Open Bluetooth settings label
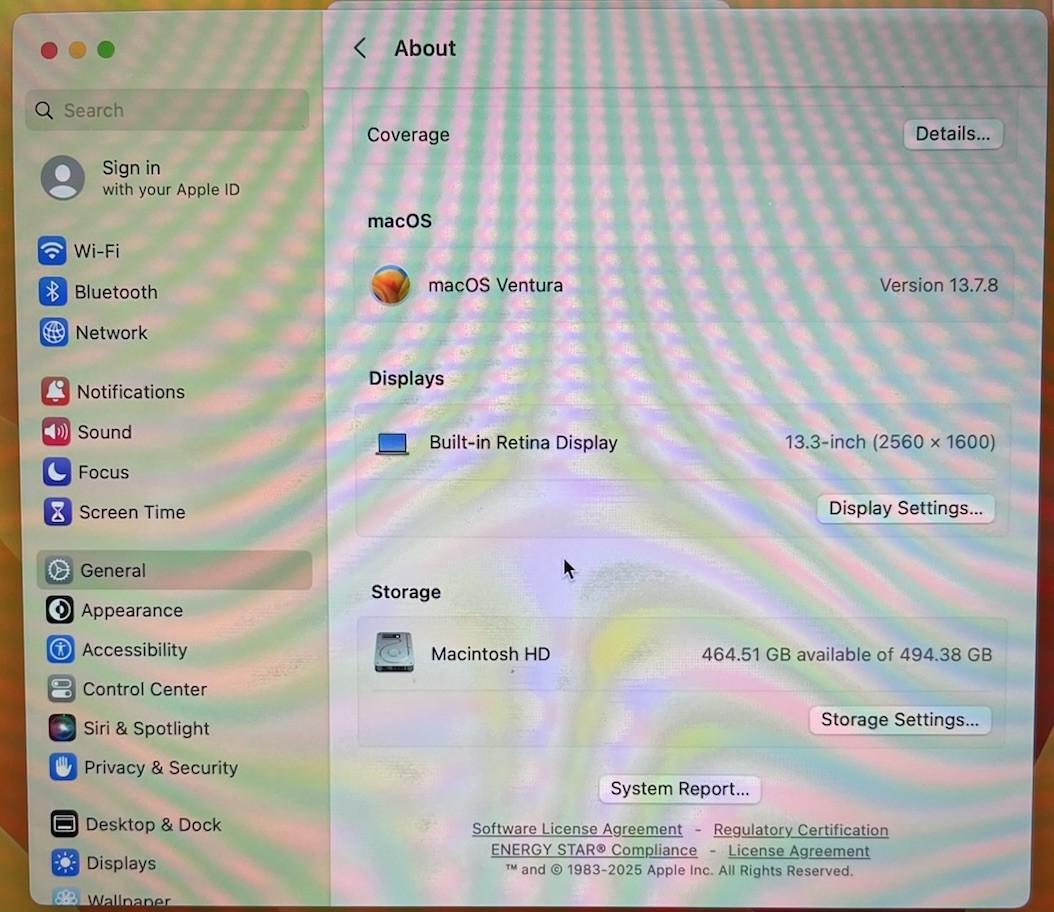1054x912 pixels. tap(116, 292)
